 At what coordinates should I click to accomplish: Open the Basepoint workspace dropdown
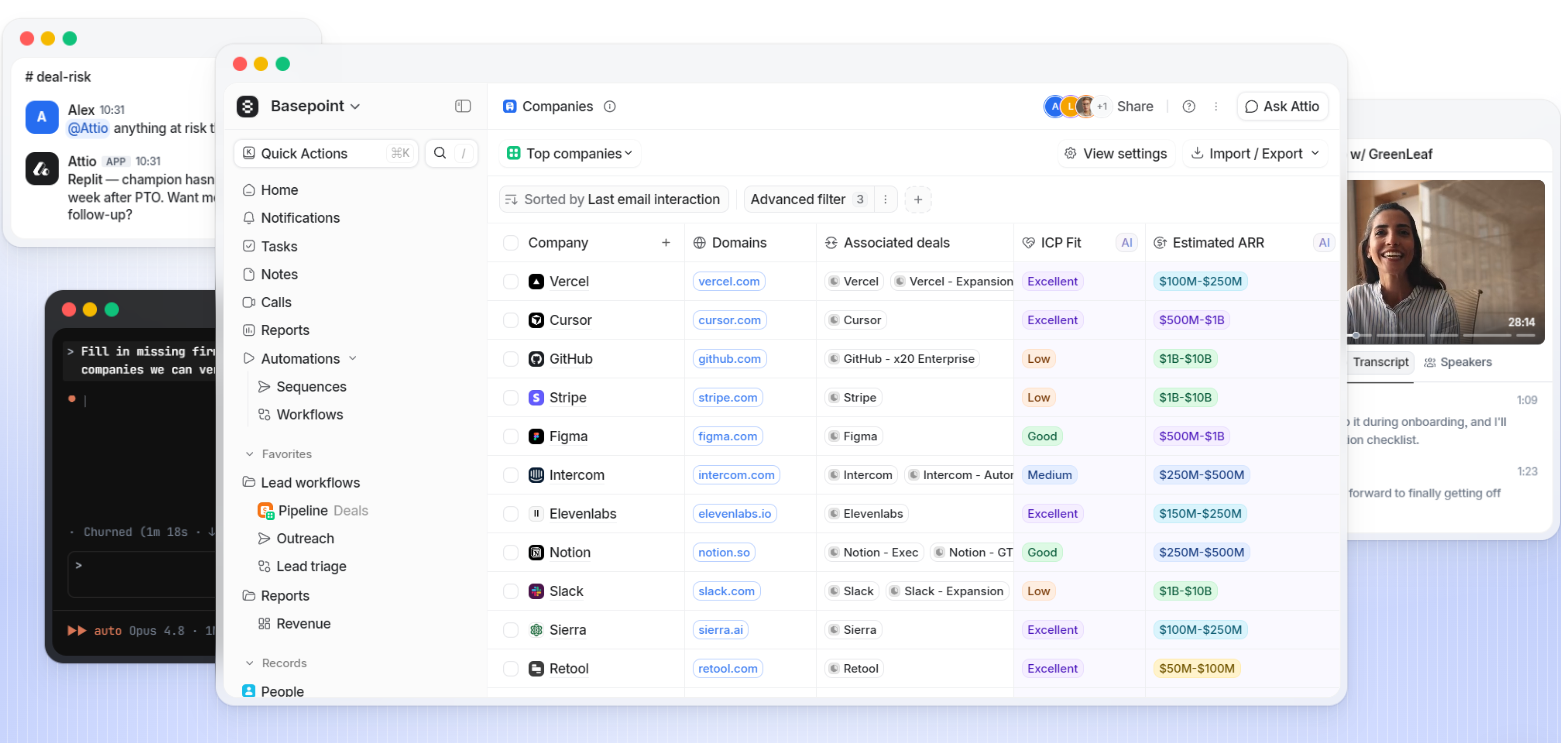(x=299, y=106)
